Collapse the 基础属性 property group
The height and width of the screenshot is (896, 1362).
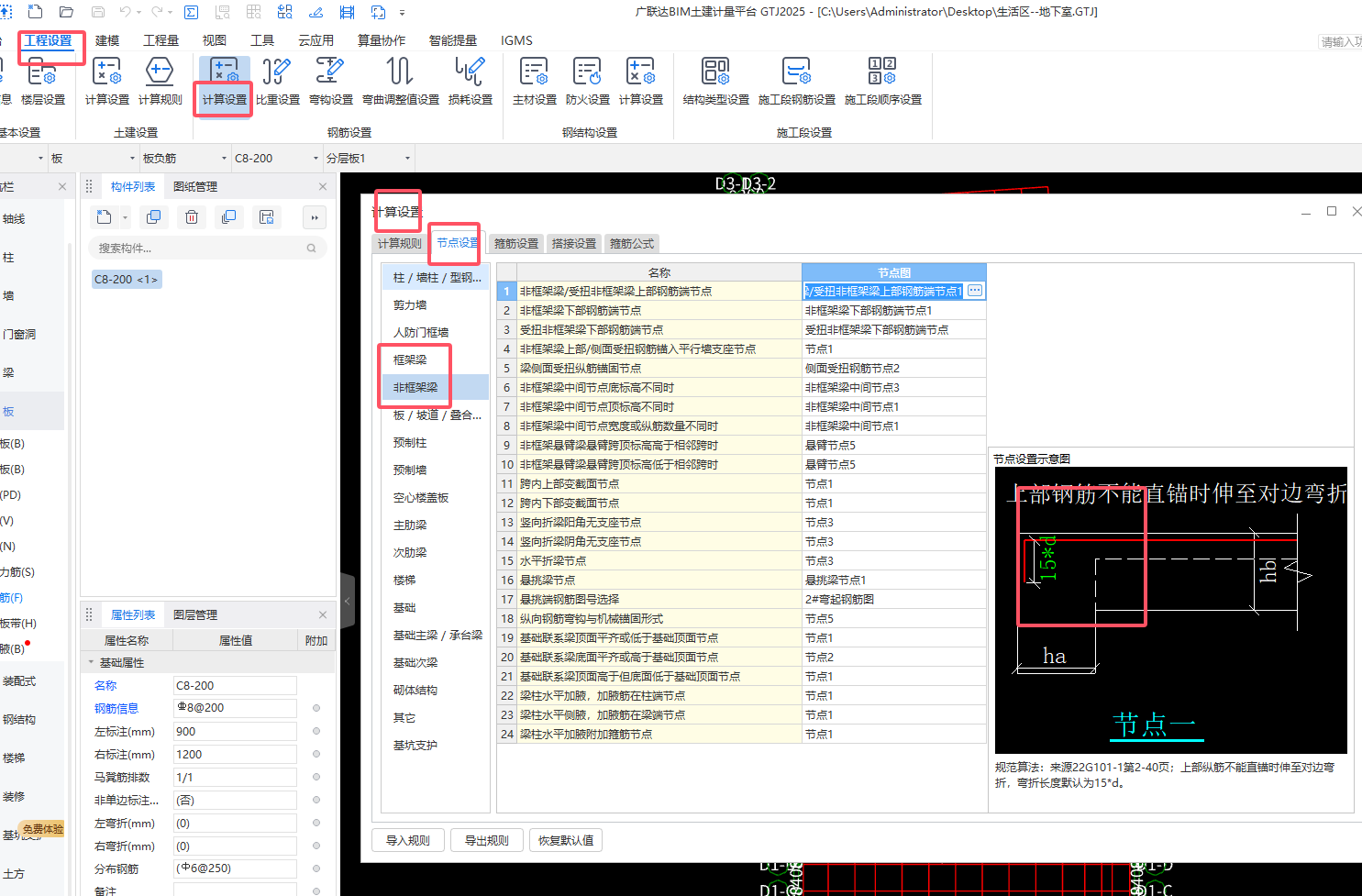tap(91, 662)
